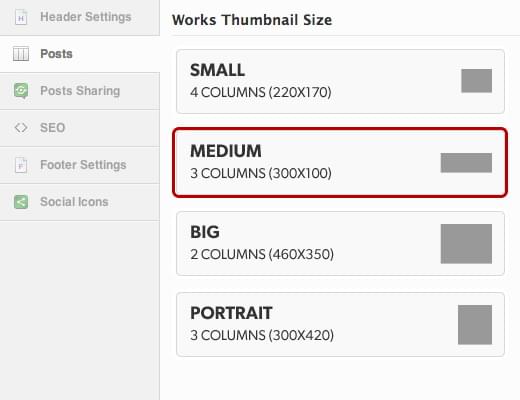Select the PORTRAIT 3 columns option
This screenshot has width=520, height=400.
coord(340,324)
